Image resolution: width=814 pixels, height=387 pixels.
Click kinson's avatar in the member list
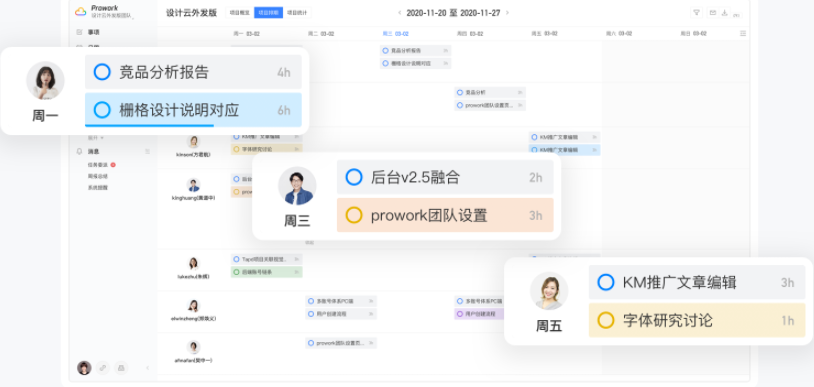[x=194, y=141]
